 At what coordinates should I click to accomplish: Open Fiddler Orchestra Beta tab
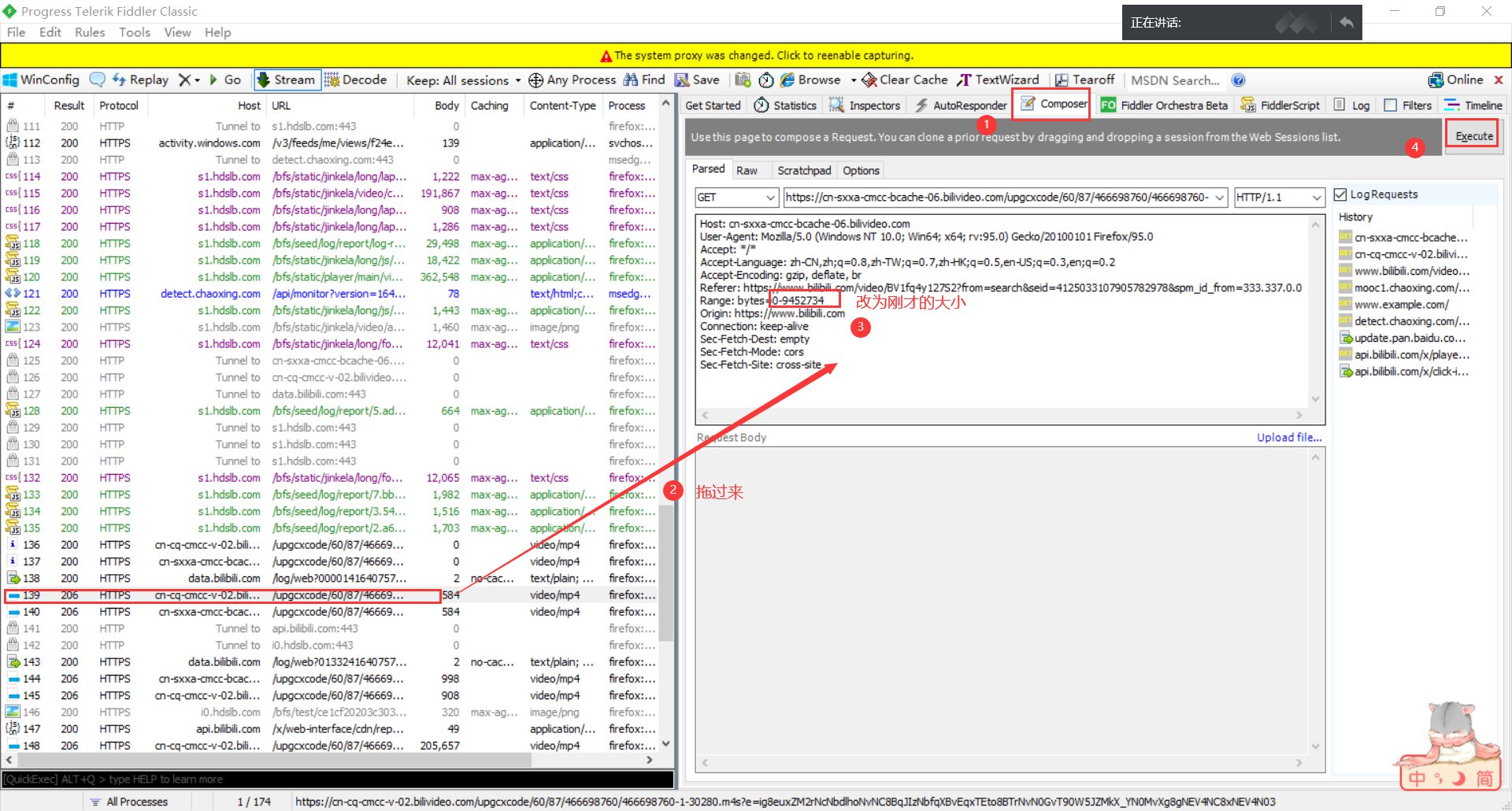coord(1164,106)
